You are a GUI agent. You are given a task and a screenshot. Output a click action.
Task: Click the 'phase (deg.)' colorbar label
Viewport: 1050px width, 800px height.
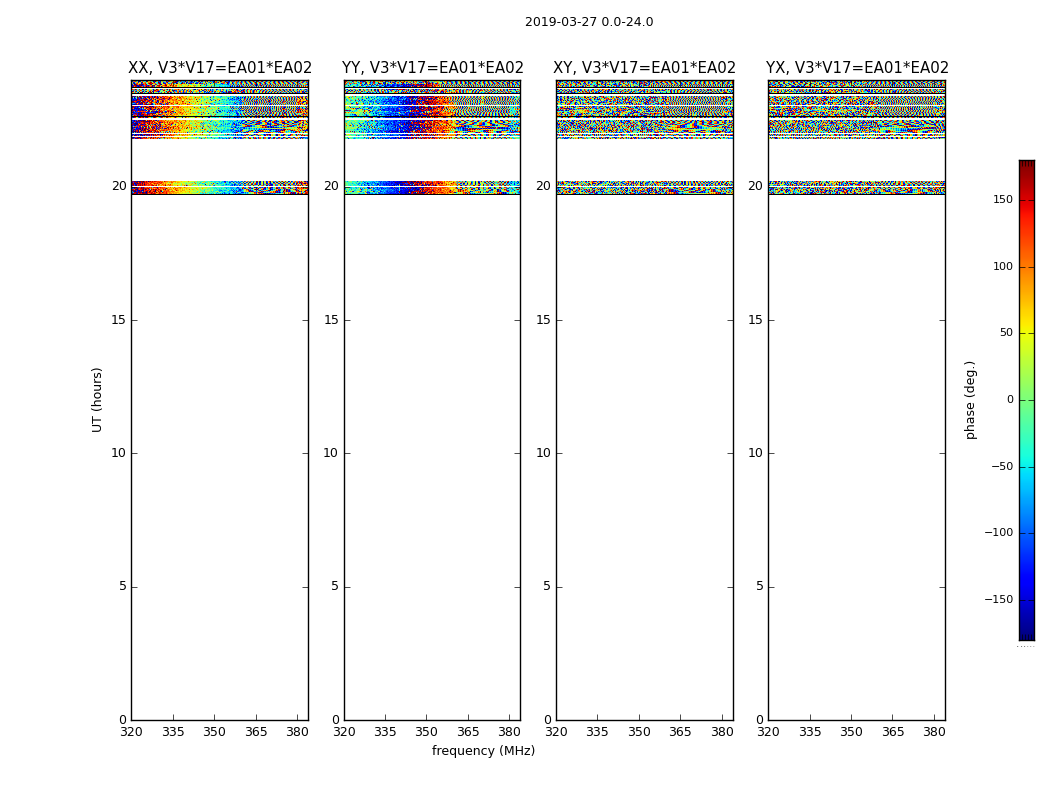click(x=970, y=400)
